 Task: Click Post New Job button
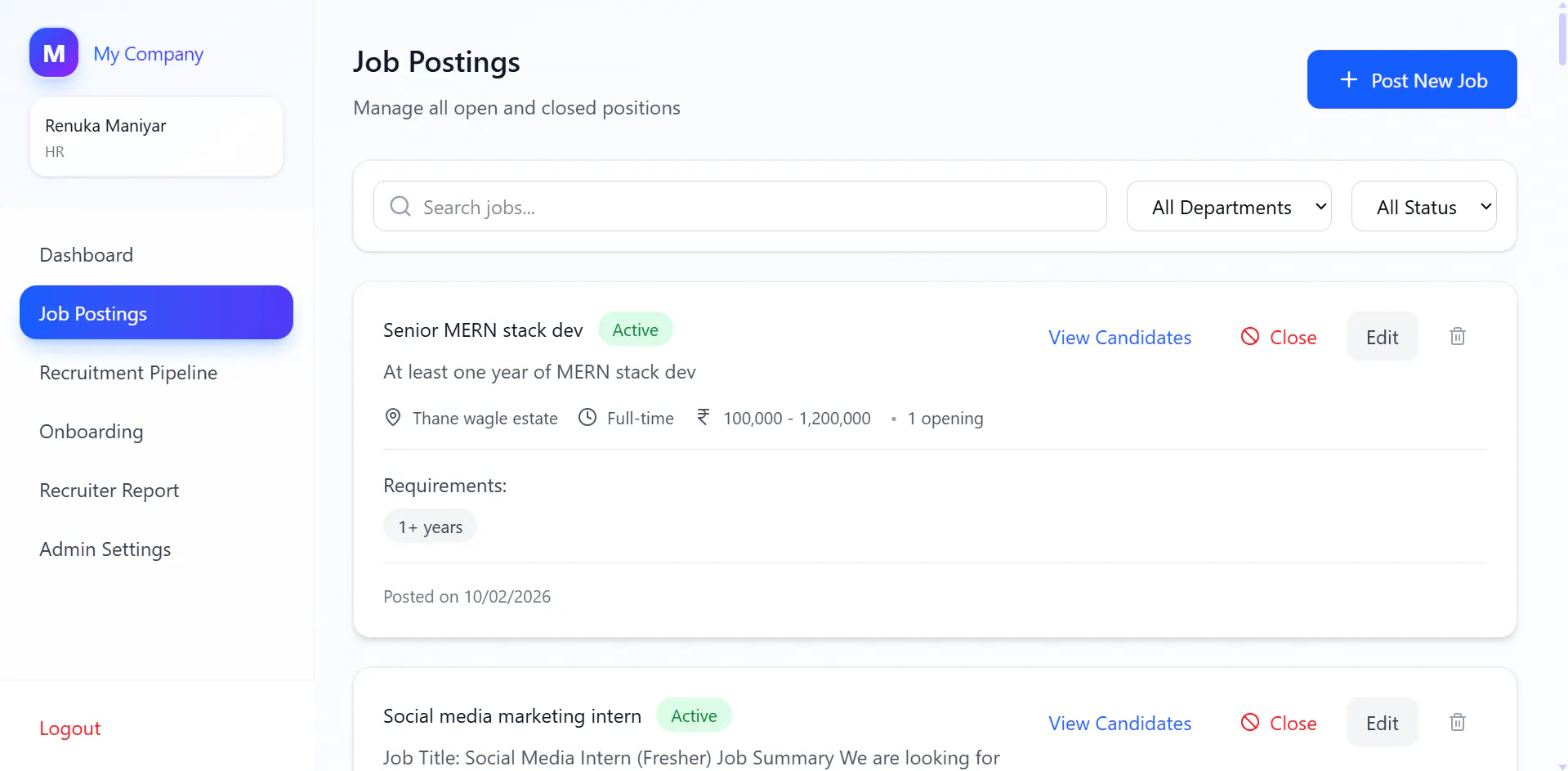[x=1412, y=79]
